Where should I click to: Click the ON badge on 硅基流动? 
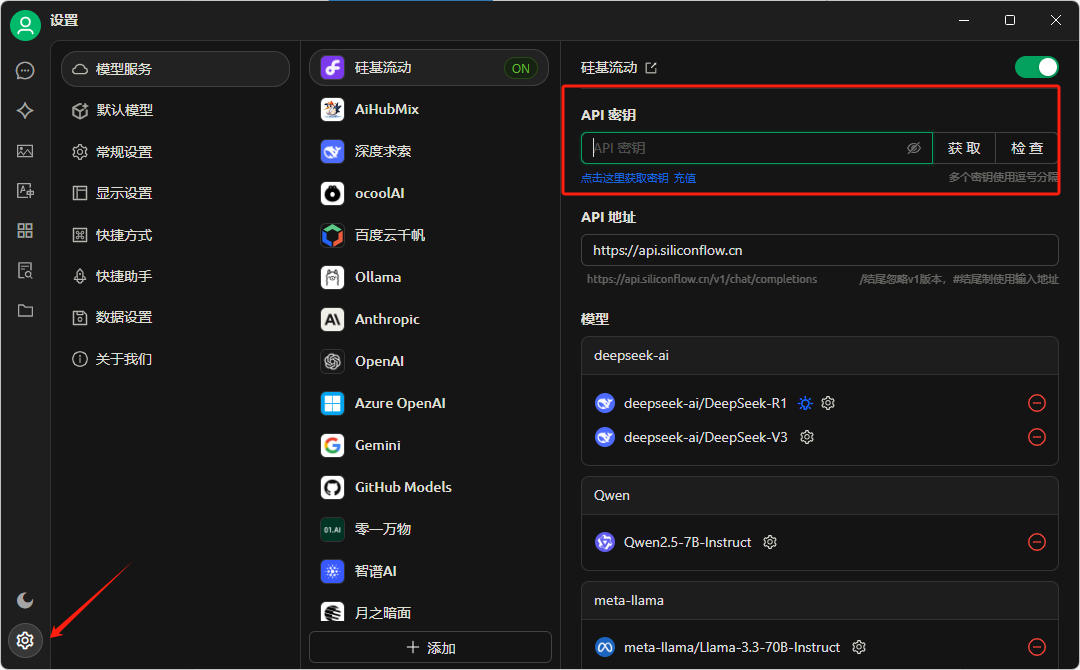pyautogui.click(x=521, y=68)
